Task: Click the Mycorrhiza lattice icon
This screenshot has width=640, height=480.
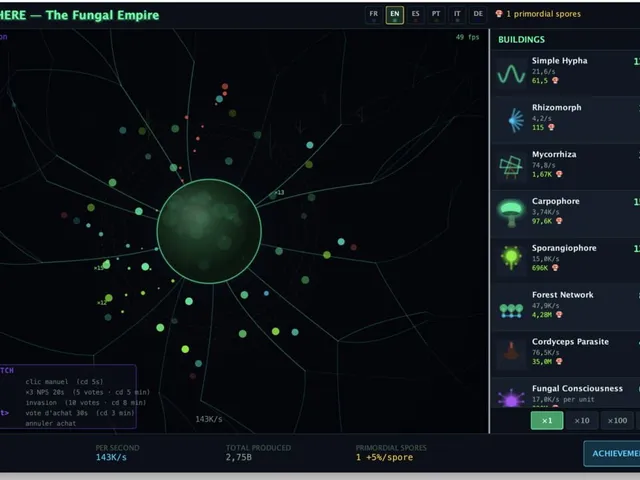Action: 511,167
